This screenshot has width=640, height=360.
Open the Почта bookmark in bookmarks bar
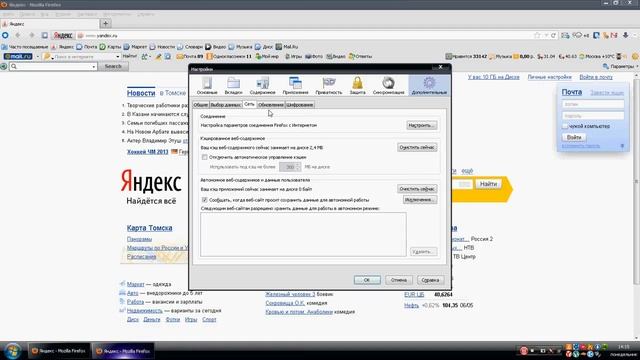click(x=87, y=47)
